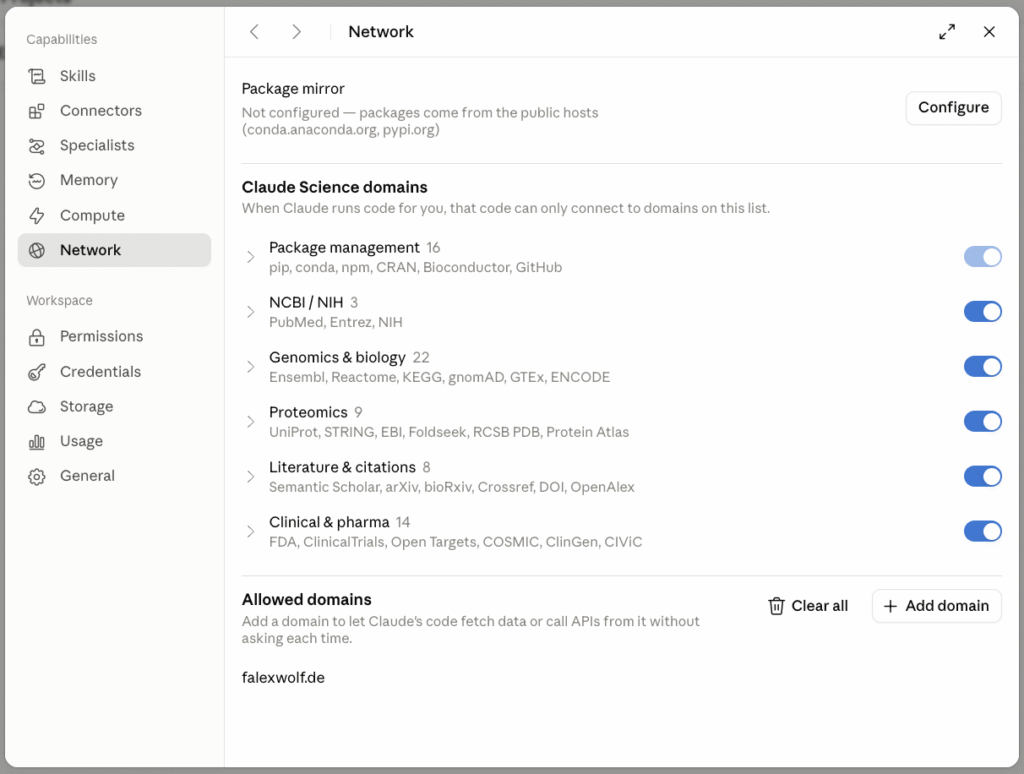Click the Storage cloud icon
Image resolution: width=1024 pixels, height=774 pixels.
[37, 407]
